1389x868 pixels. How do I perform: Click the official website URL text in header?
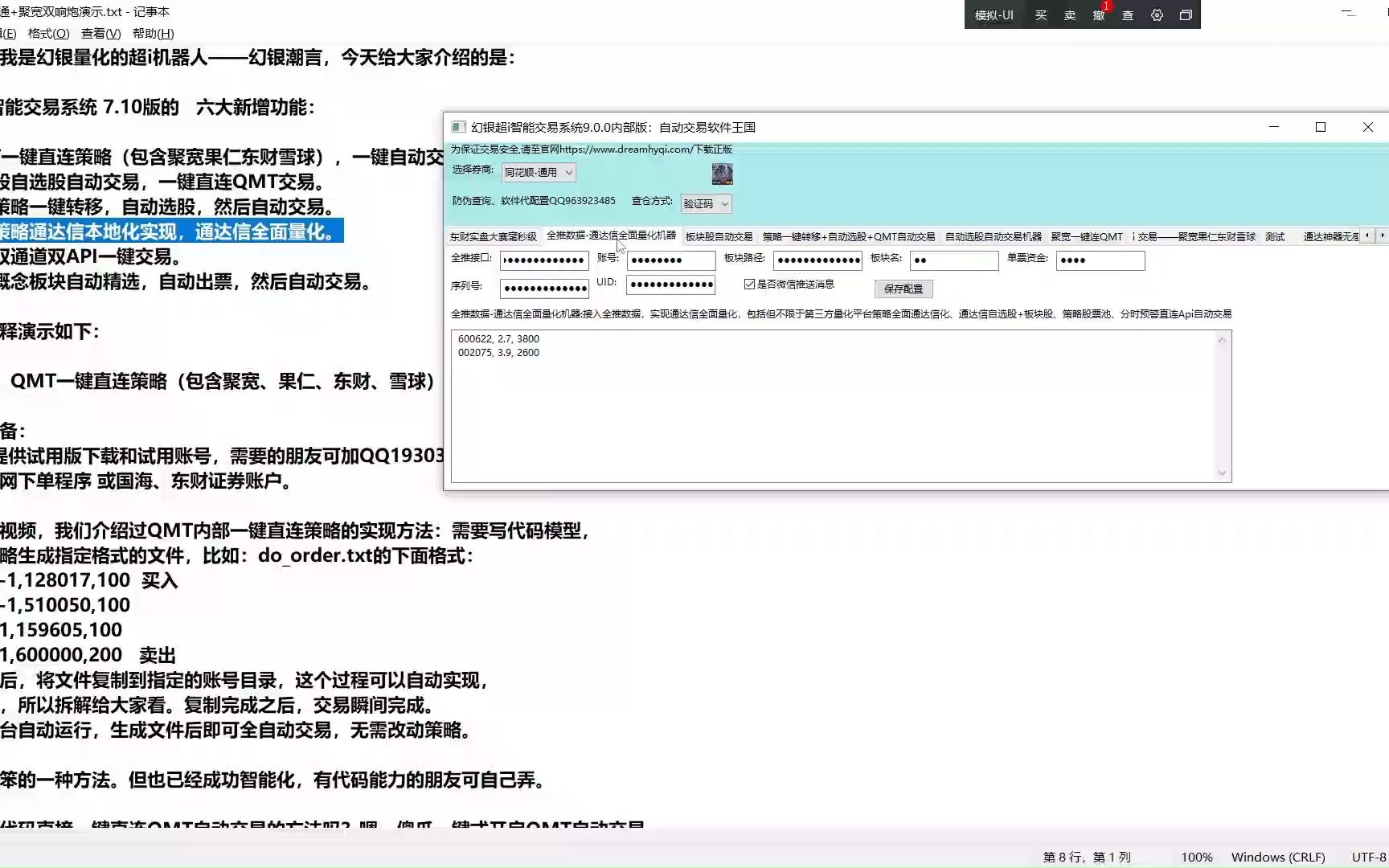(x=625, y=149)
